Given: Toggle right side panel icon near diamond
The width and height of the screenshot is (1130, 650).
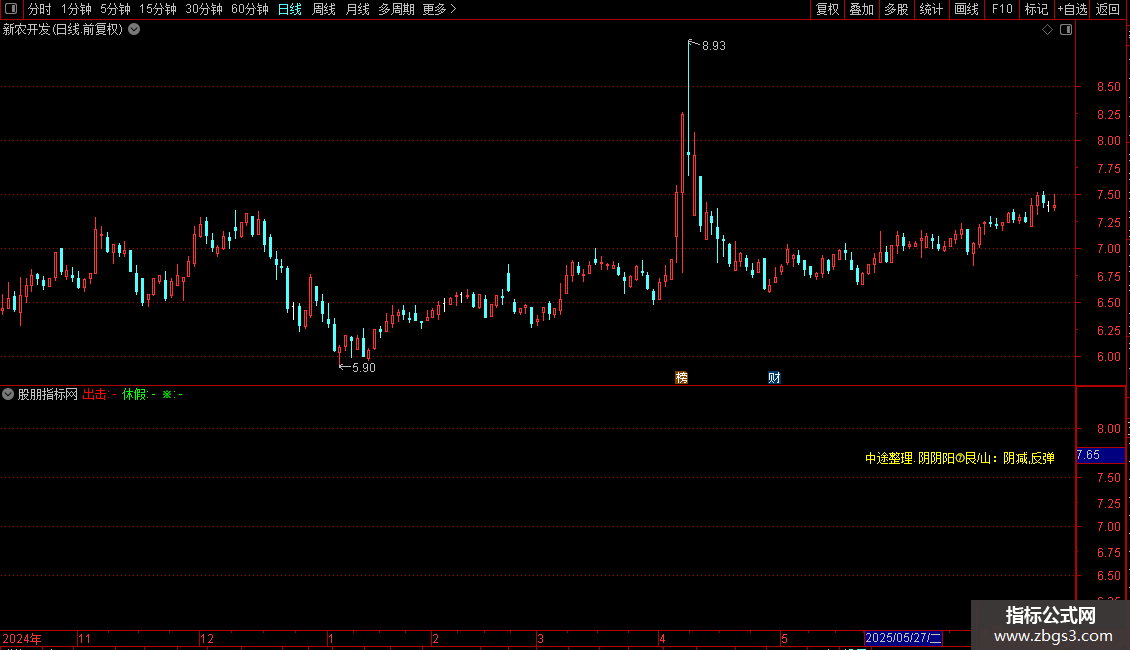Looking at the screenshot, I should [1066, 30].
